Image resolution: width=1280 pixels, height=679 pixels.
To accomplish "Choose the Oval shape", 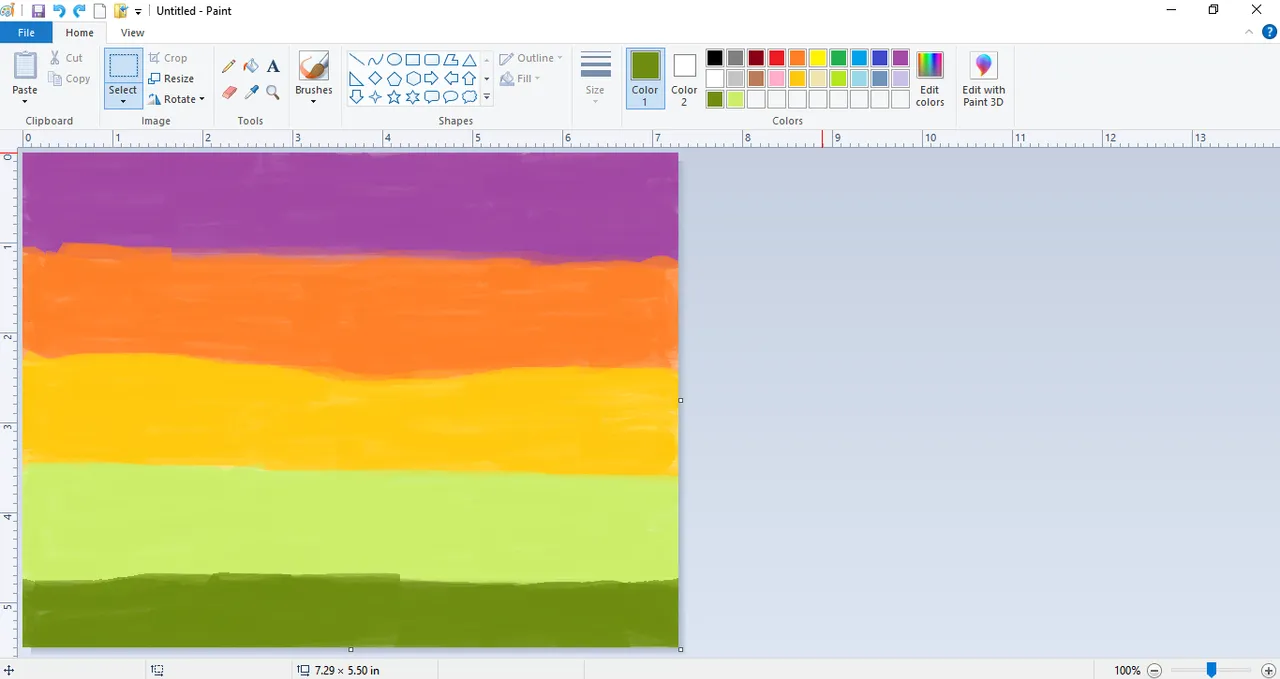I will (394, 60).
